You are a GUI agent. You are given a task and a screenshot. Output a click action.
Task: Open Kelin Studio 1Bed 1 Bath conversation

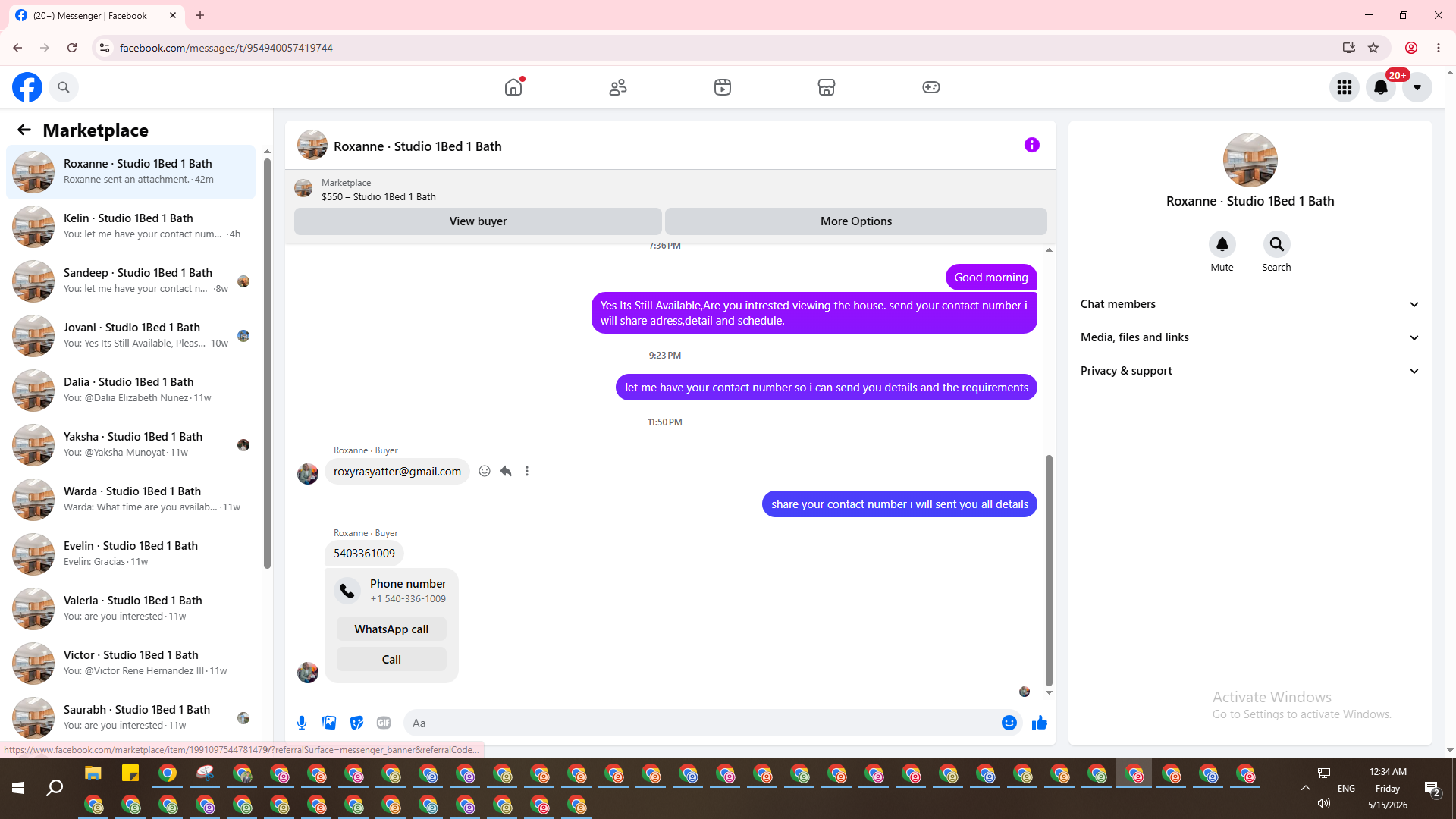click(131, 227)
